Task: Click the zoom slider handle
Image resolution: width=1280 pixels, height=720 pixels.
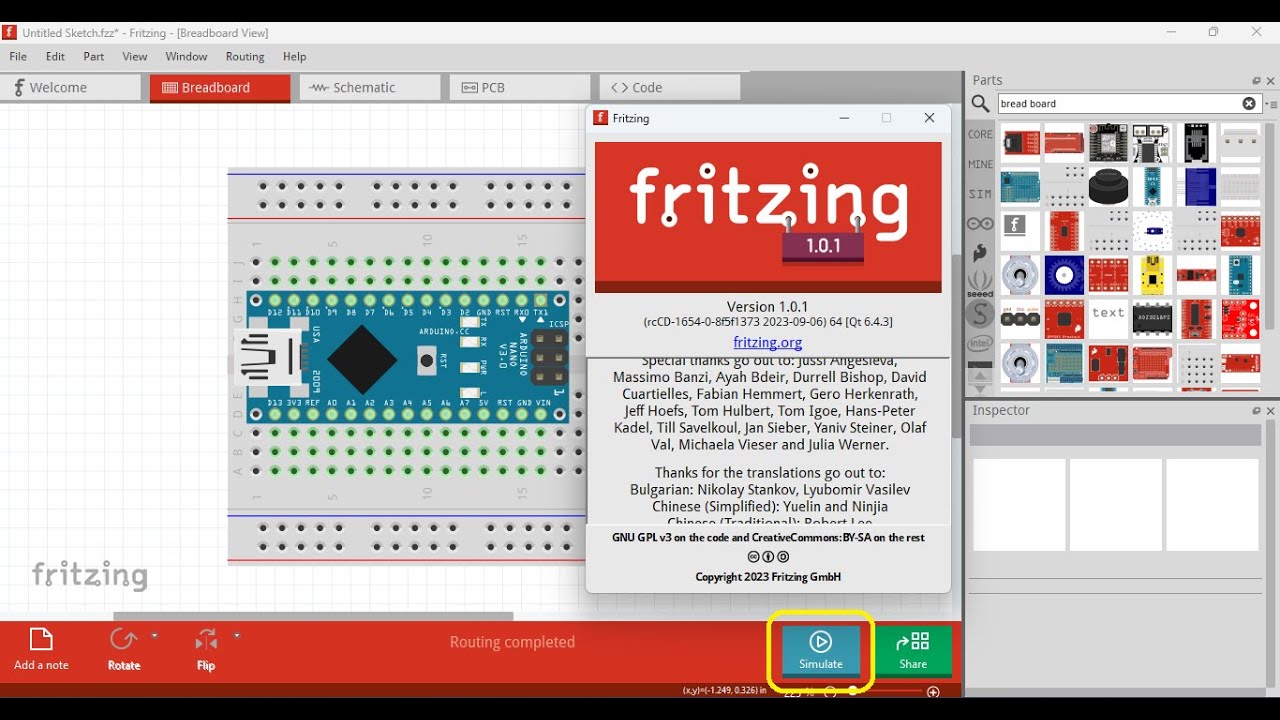Action: (853, 690)
